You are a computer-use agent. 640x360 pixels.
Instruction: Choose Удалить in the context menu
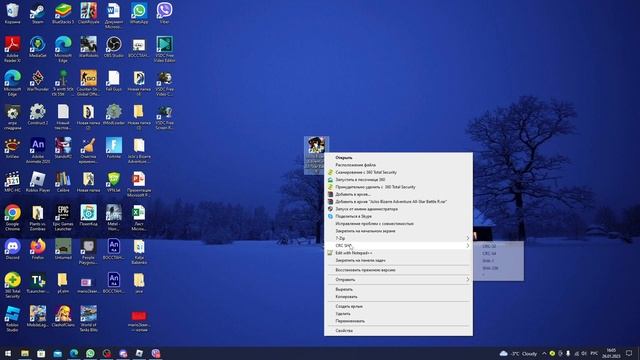tap(343, 314)
